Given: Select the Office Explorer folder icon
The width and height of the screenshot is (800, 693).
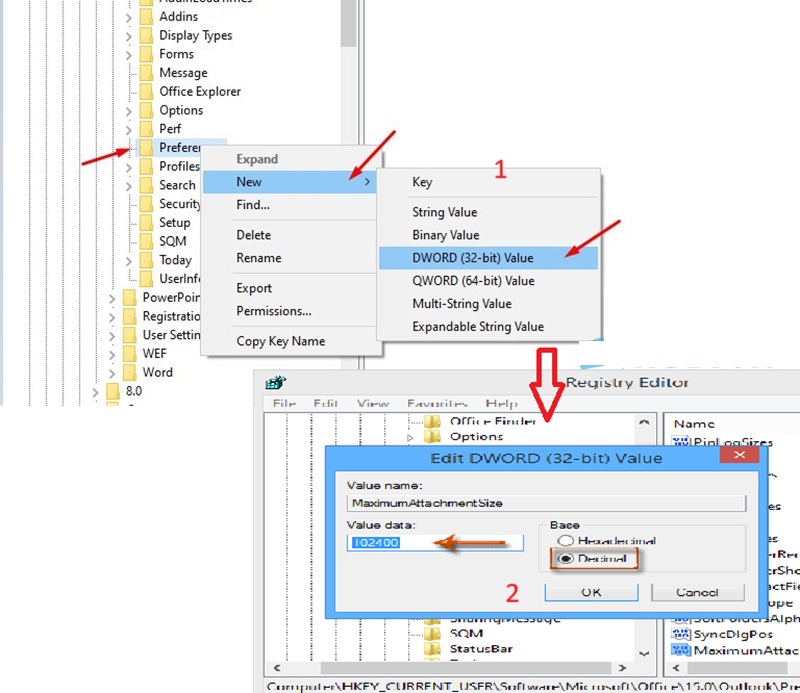Looking at the screenshot, I should coord(146,92).
